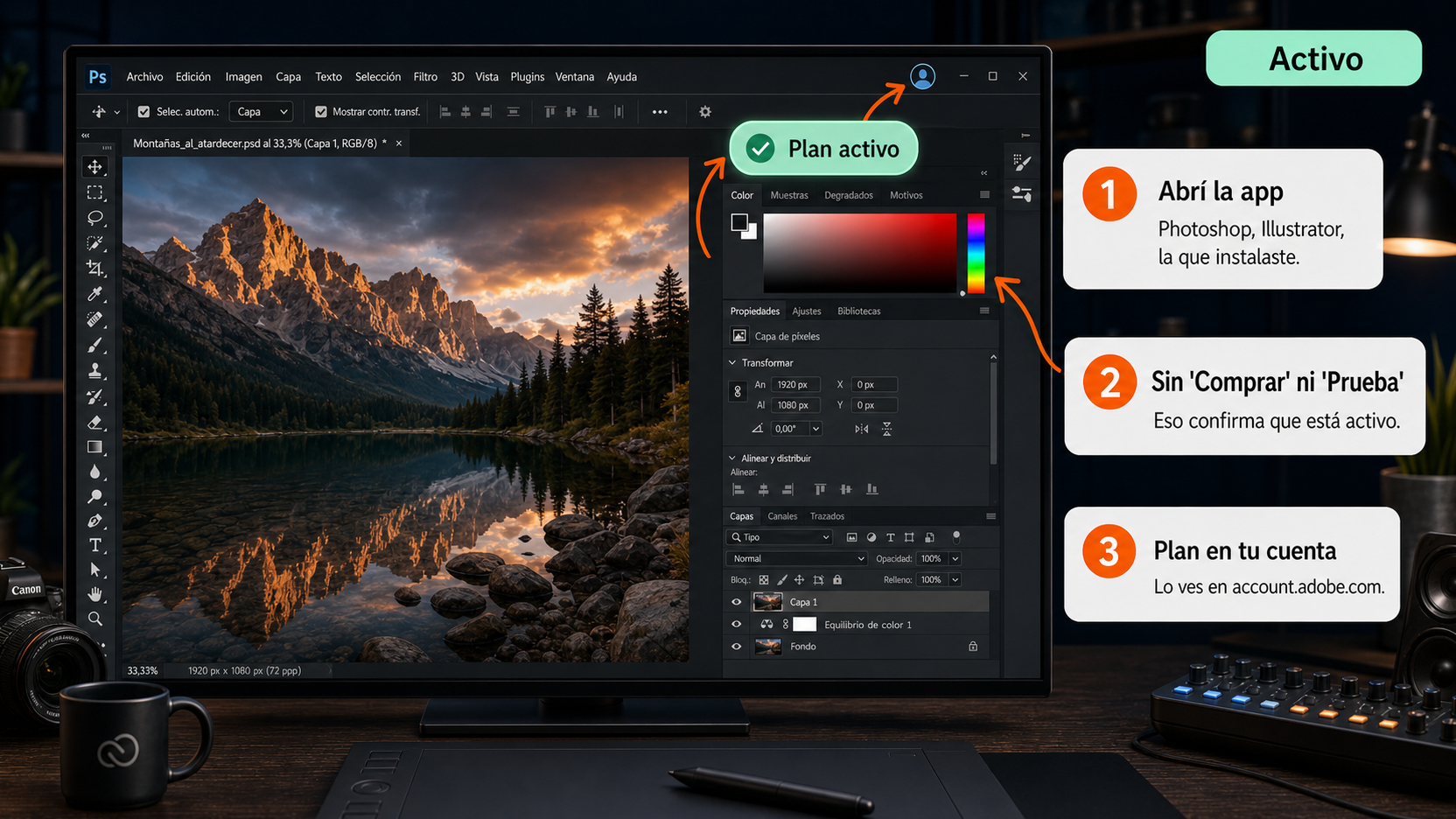Select the Clone Stamp tool
Image resolution: width=1456 pixels, height=819 pixels.
[95, 371]
